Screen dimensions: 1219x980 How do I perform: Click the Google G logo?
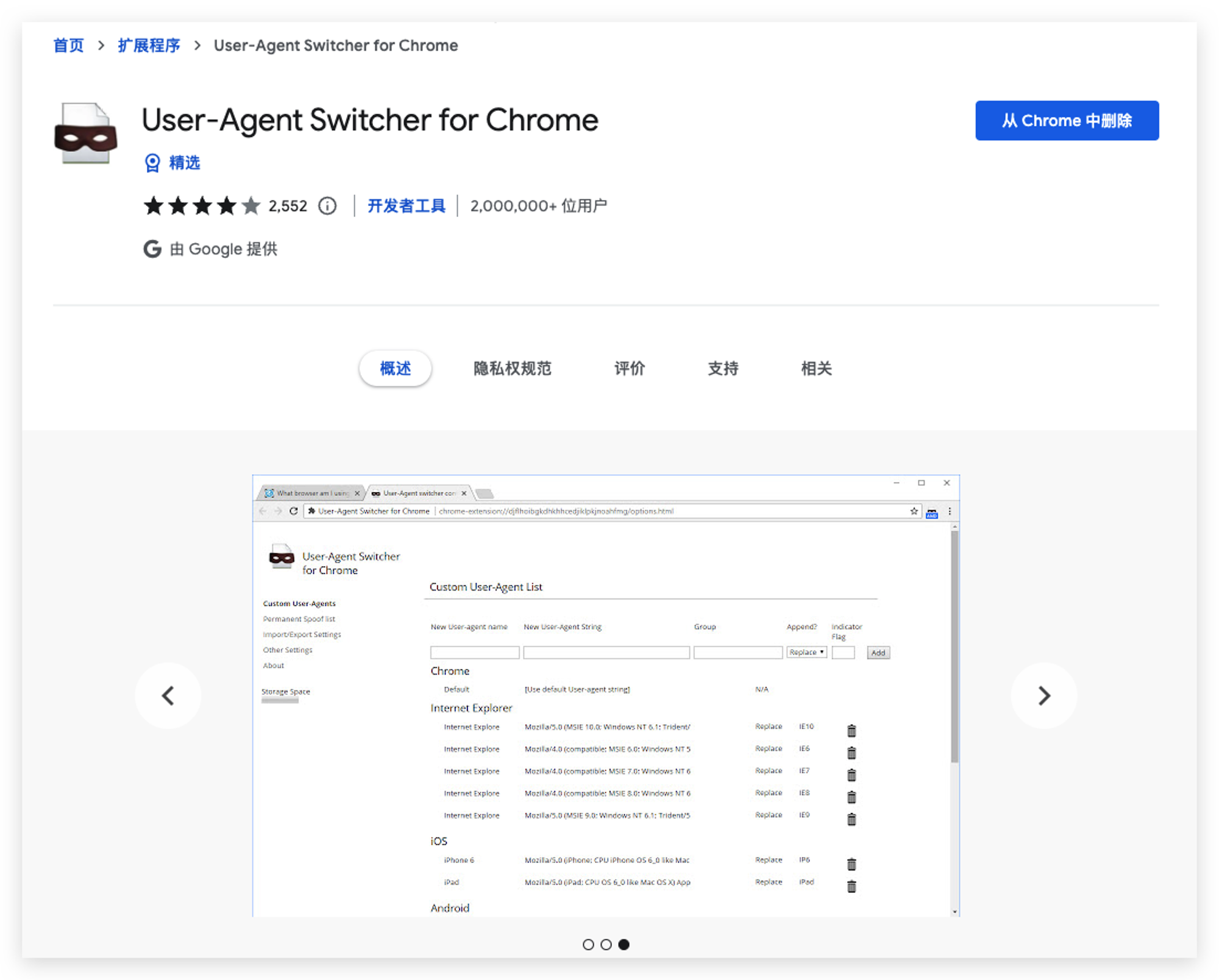[x=152, y=249]
